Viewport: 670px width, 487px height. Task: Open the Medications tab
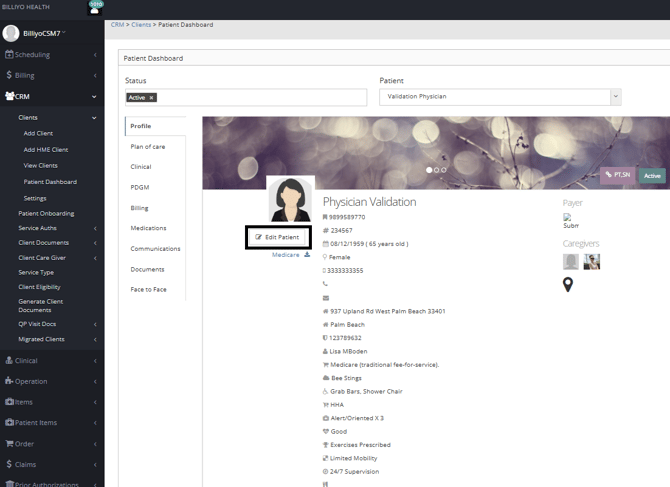point(149,228)
